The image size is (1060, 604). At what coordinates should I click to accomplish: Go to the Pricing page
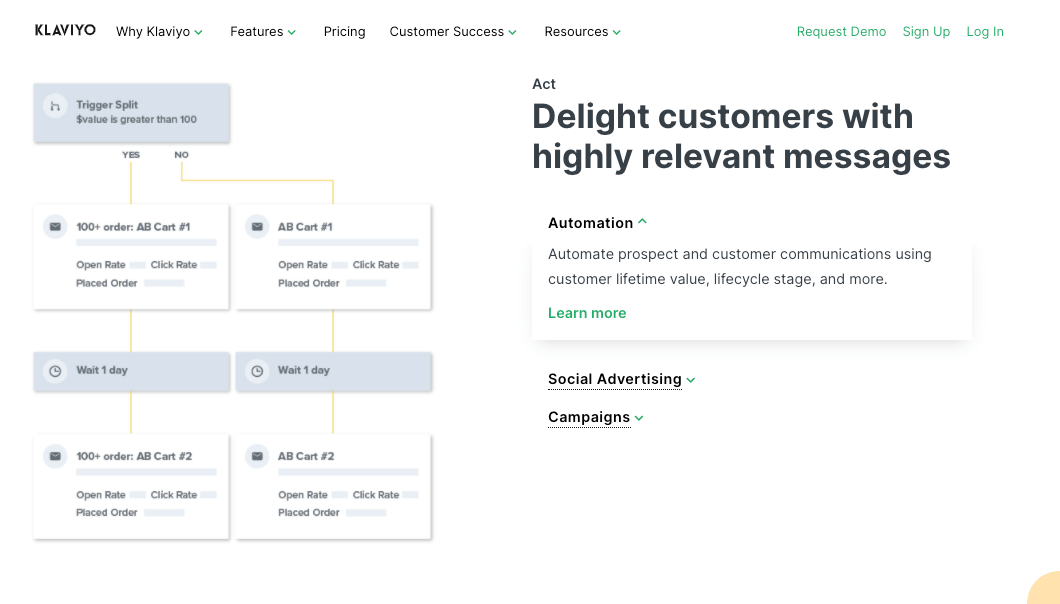click(x=344, y=32)
